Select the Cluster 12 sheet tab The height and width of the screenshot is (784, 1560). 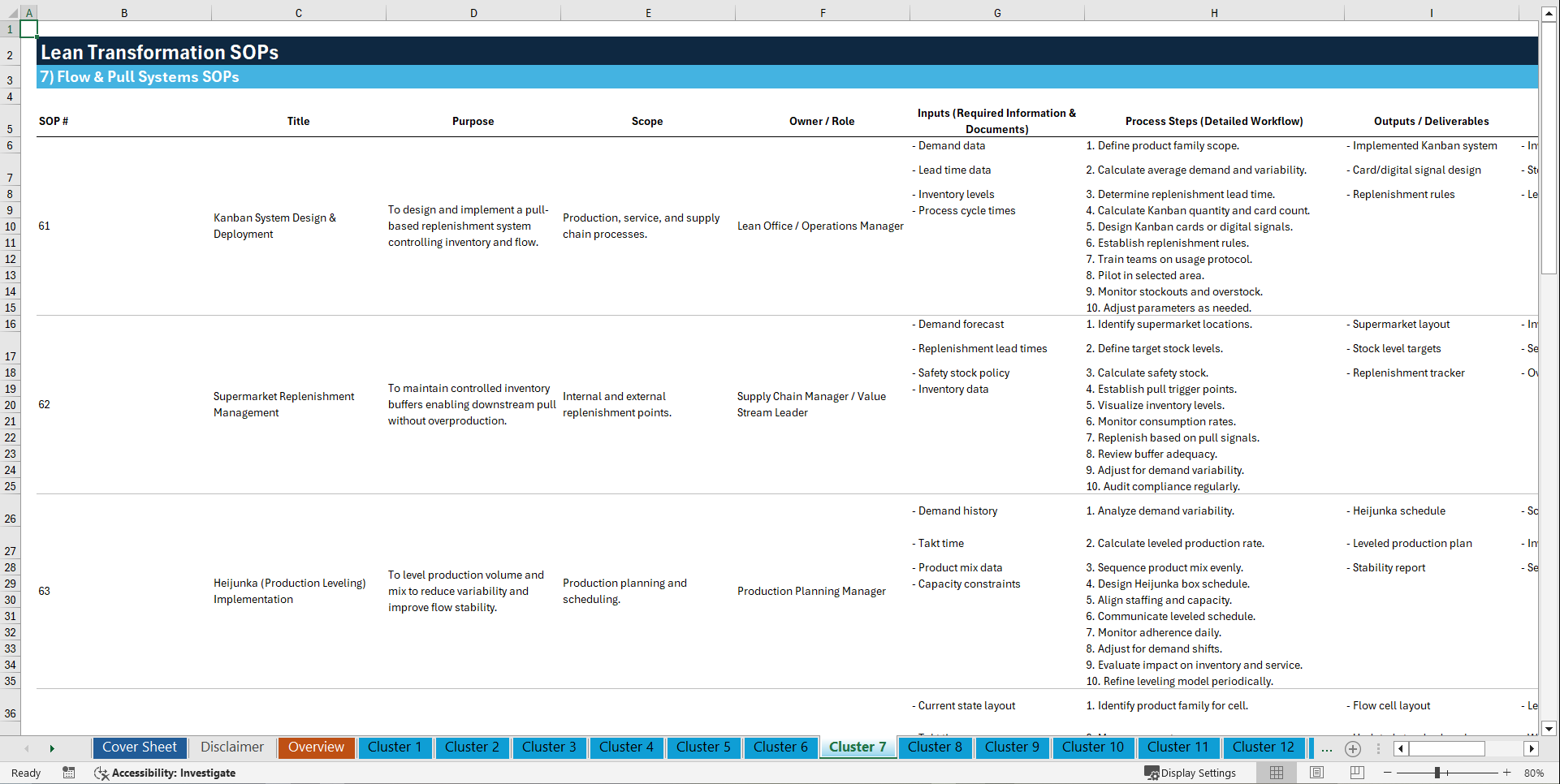coord(1264,747)
